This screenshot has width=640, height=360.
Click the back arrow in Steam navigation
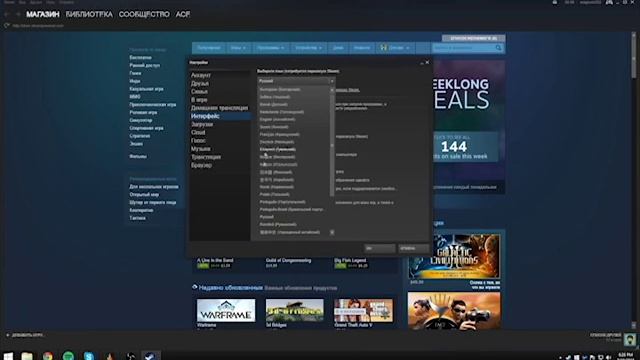pyautogui.click(x=7, y=14)
